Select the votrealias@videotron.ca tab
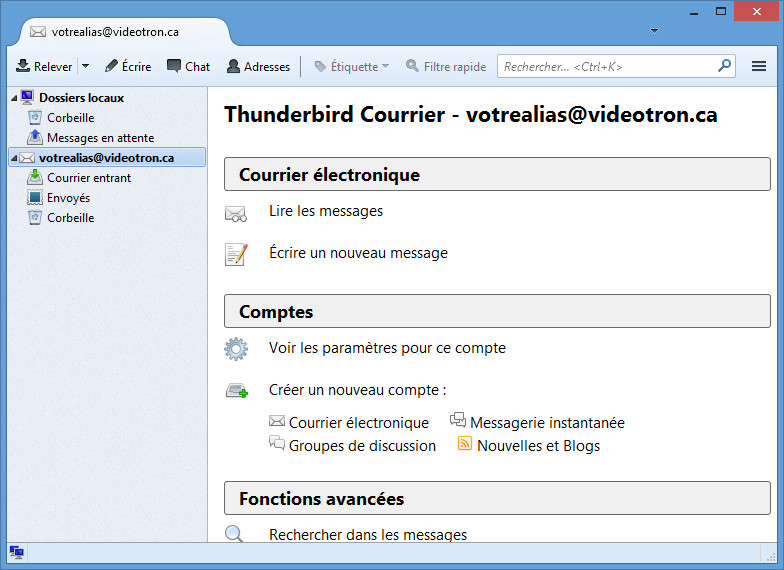The height and width of the screenshot is (570, 784). [125, 32]
